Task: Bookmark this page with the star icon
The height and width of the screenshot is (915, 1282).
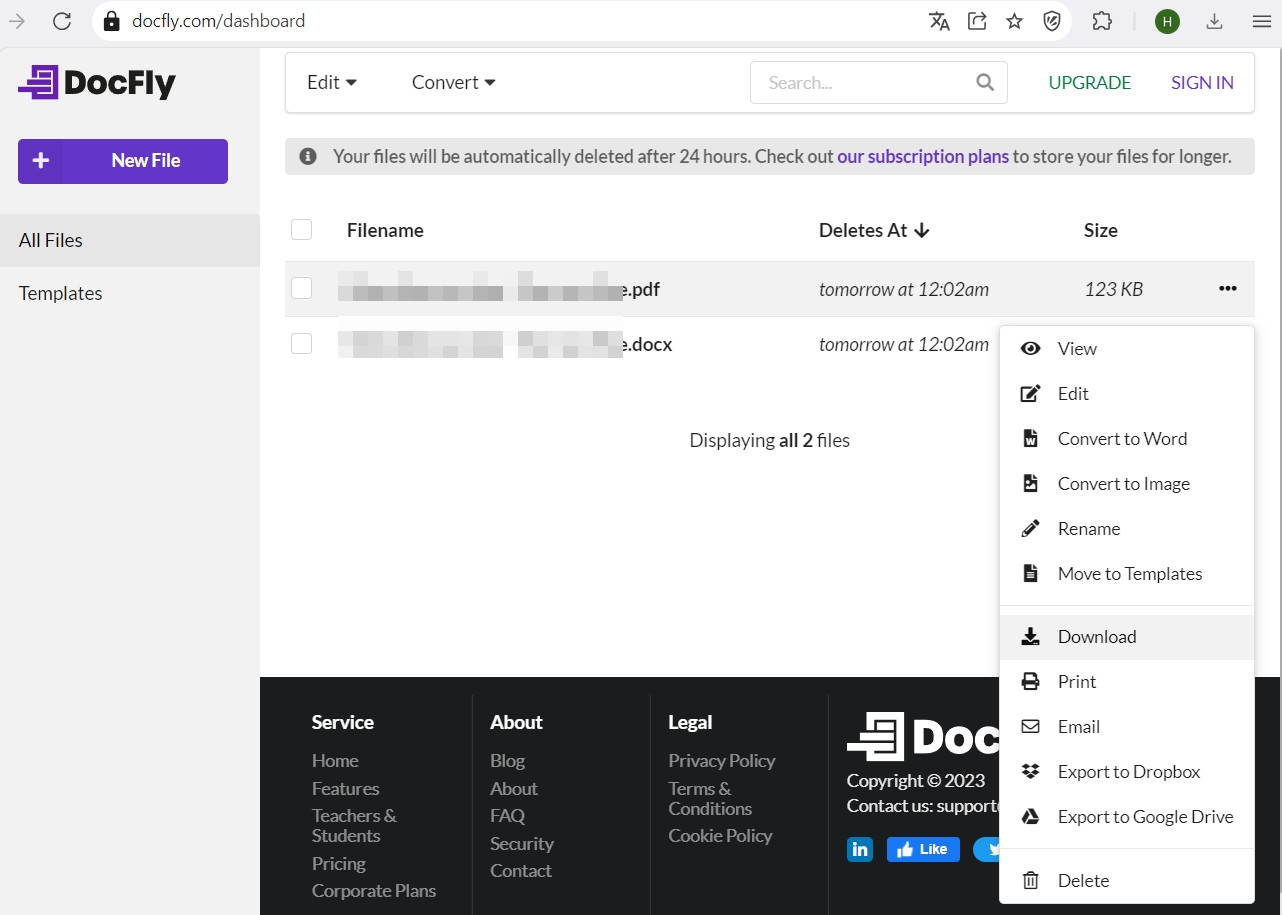Action: click(1014, 21)
